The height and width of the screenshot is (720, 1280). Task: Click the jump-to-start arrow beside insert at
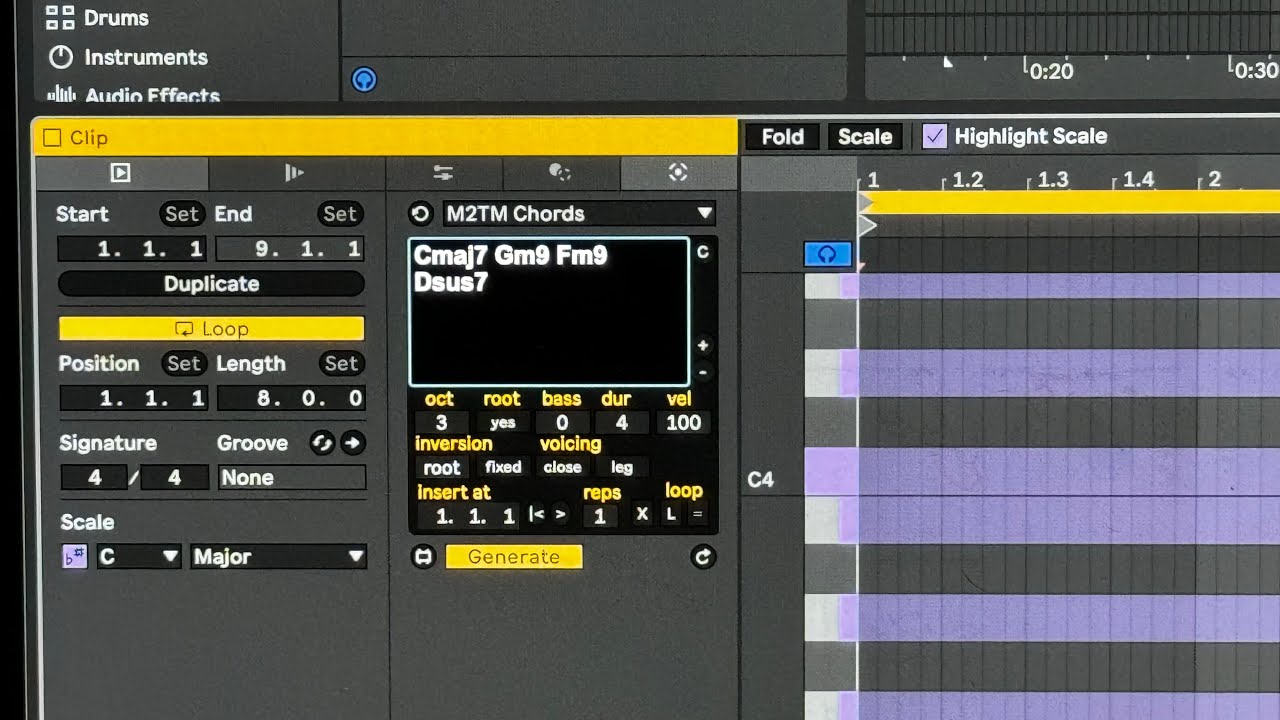pyautogui.click(x=537, y=515)
